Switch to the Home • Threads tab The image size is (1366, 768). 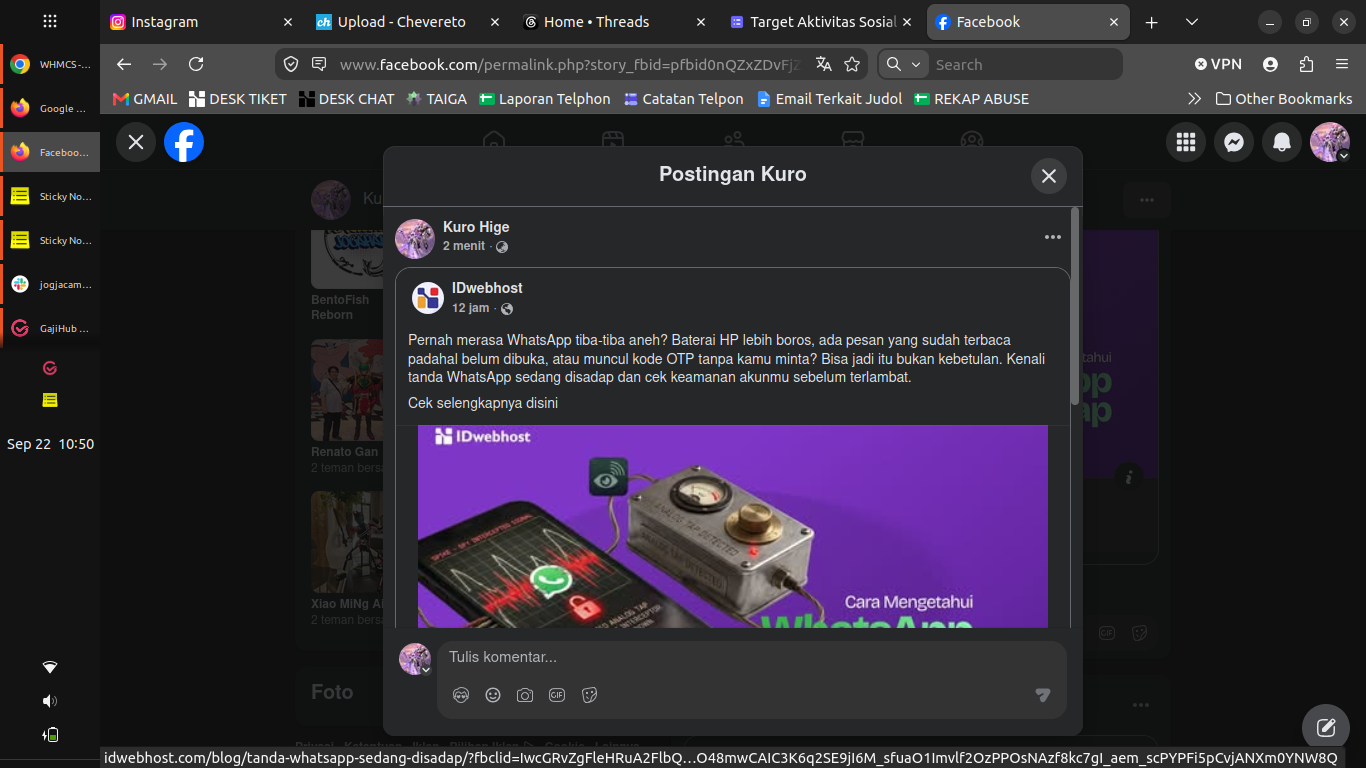point(597,22)
